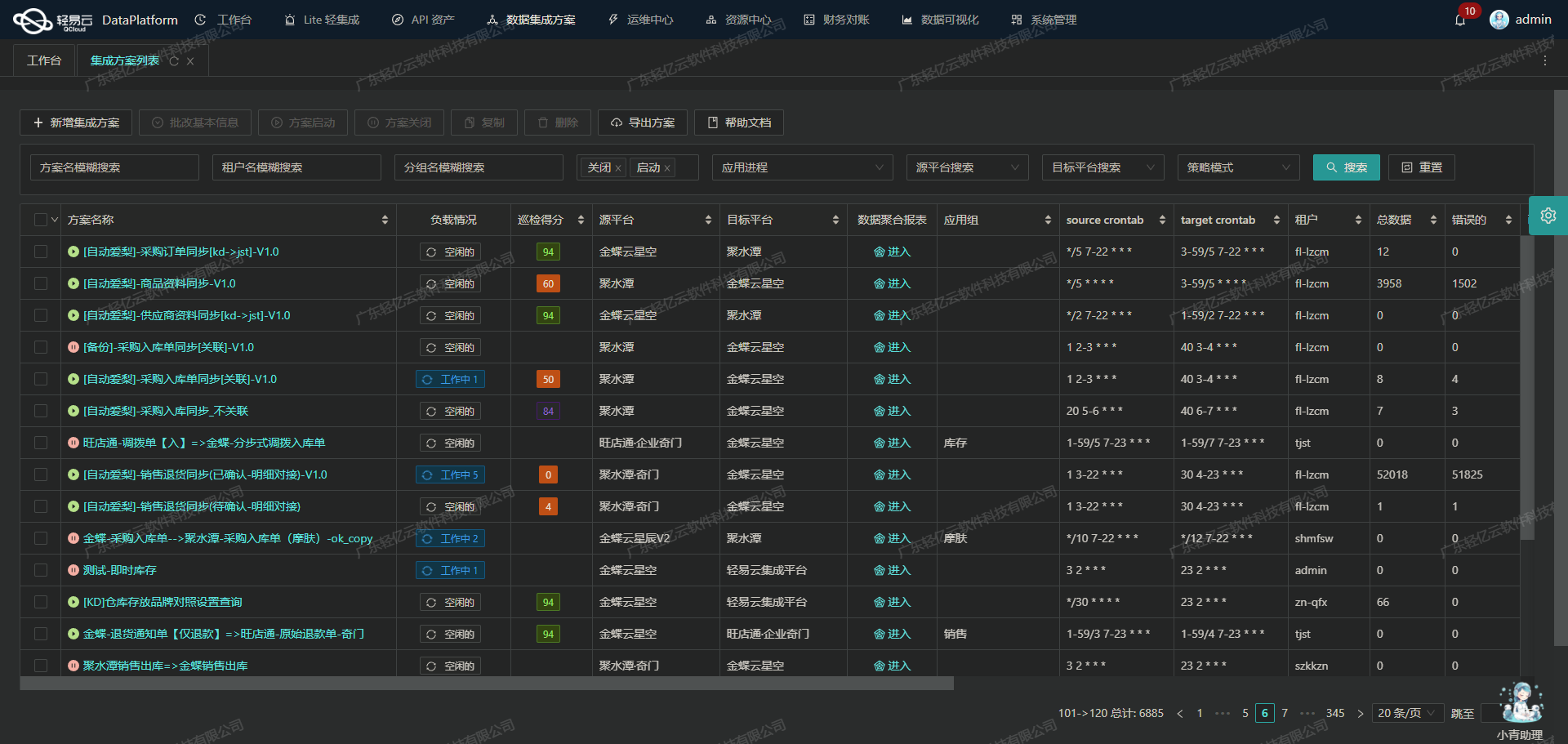Image resolution: width=1568 pixels, height=744 pixels.
Task: Click the 新增集成方案 button
Action: click(76, 123)
